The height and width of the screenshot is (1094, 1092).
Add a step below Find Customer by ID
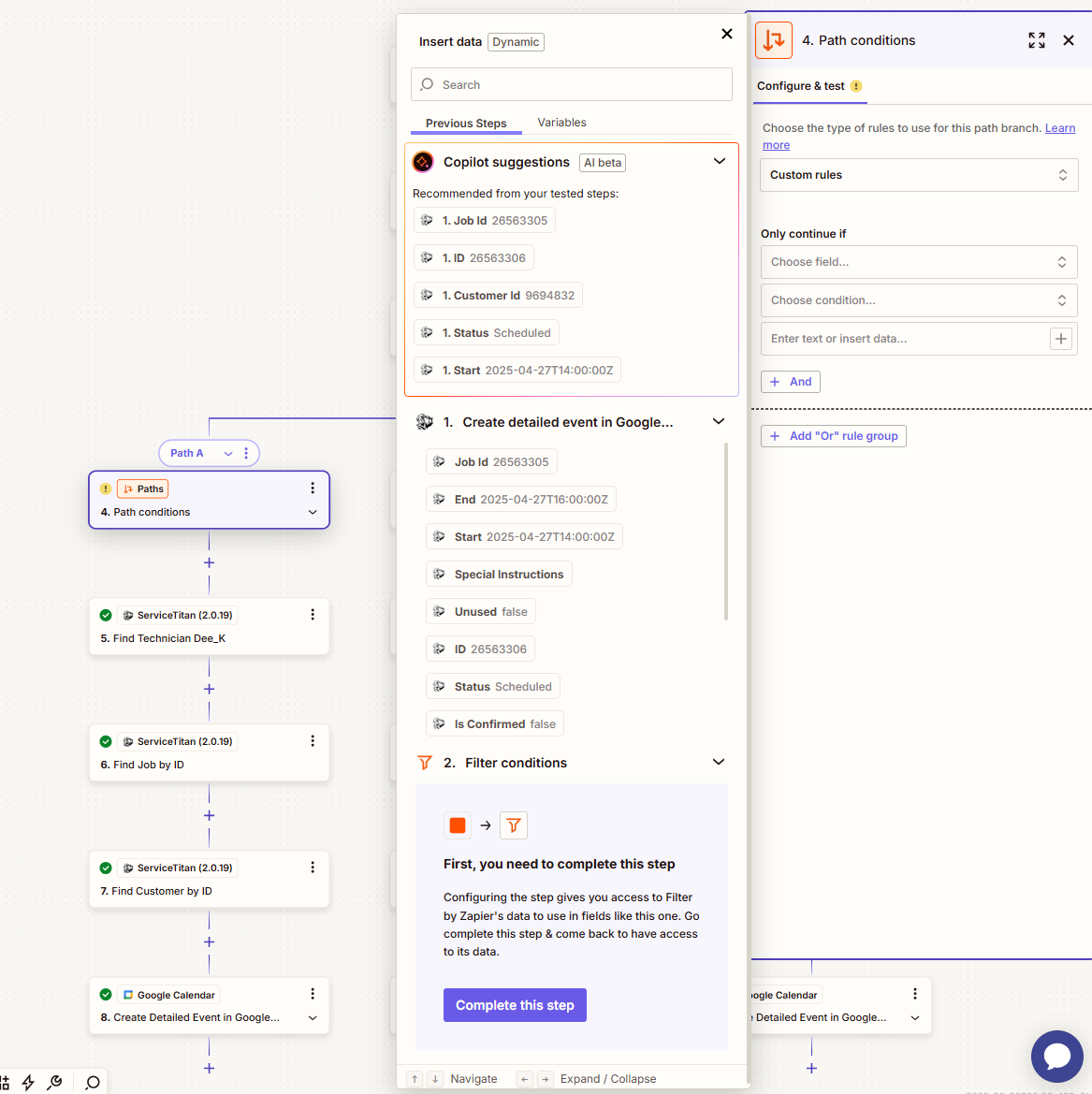pos(209,942)
